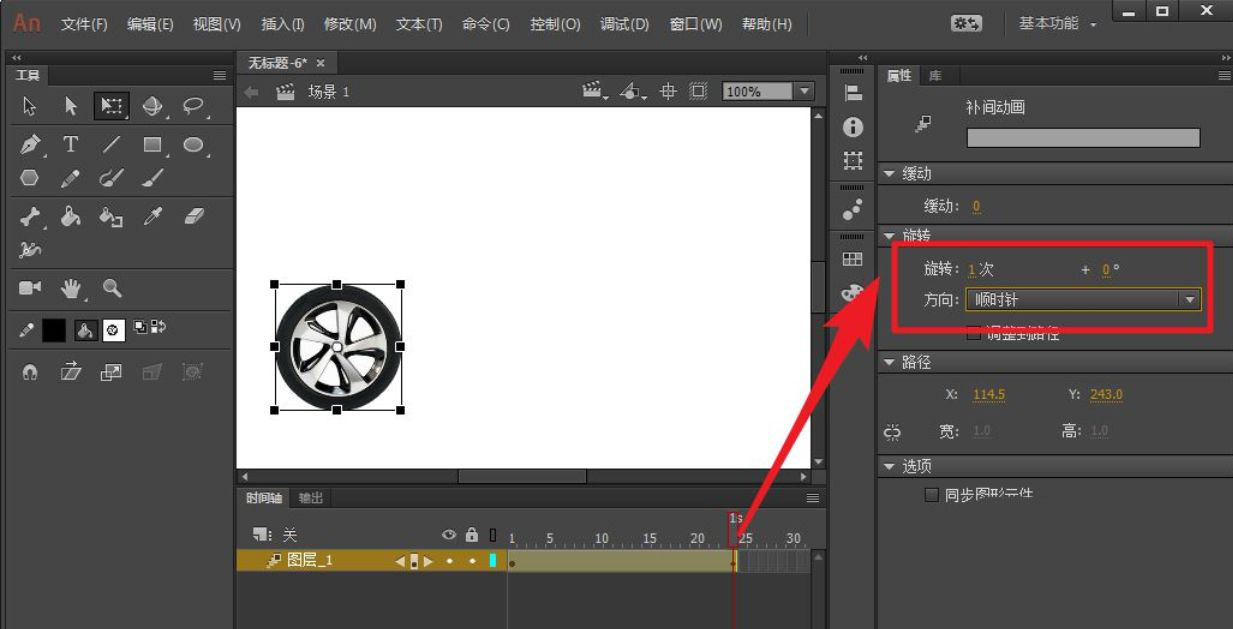The image size is (1233, 629).
Task: Click the 缓动 value 0
Action: pyautogui.click(x=976, y=206)
